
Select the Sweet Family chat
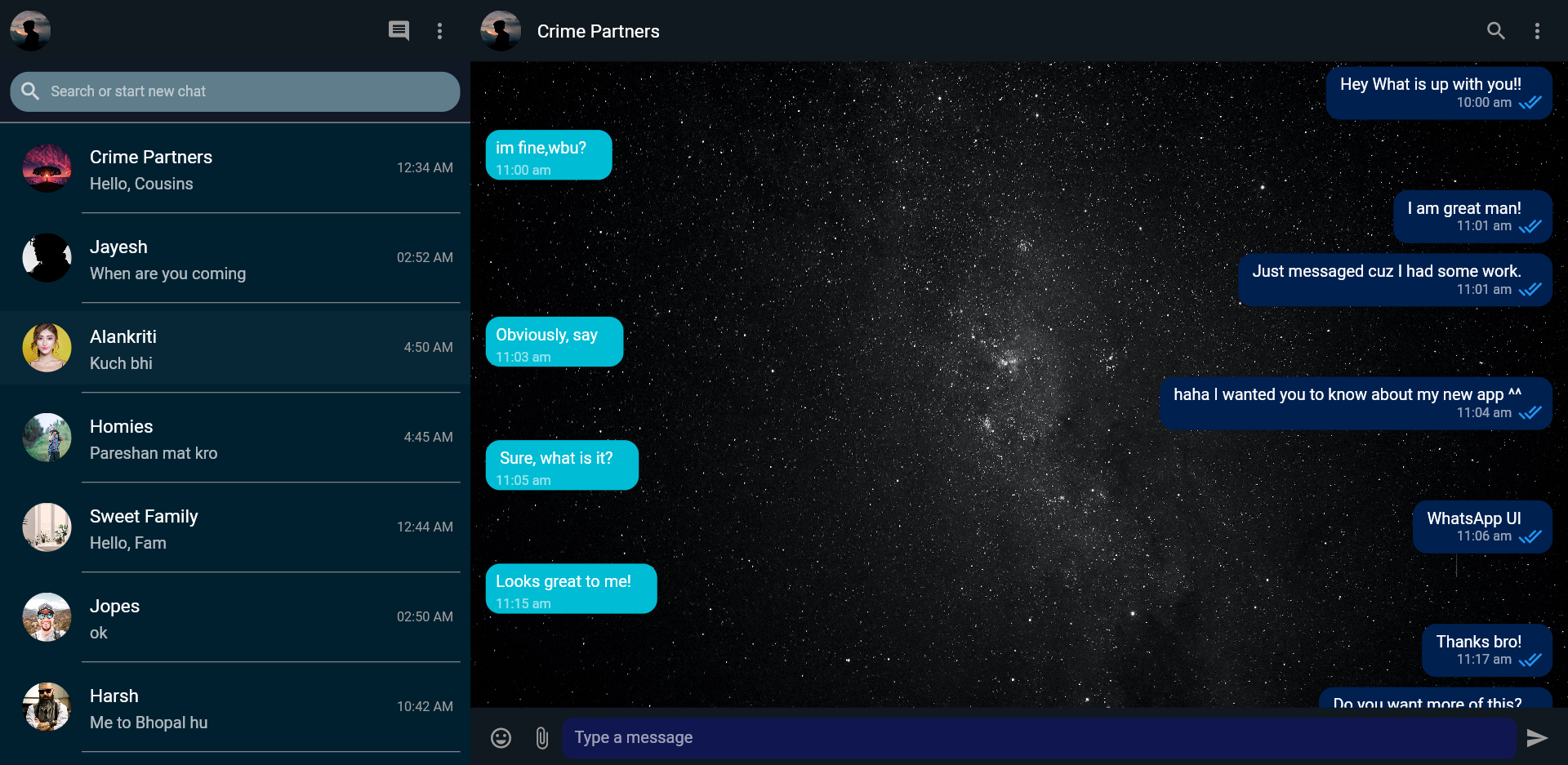pos(235,528)
